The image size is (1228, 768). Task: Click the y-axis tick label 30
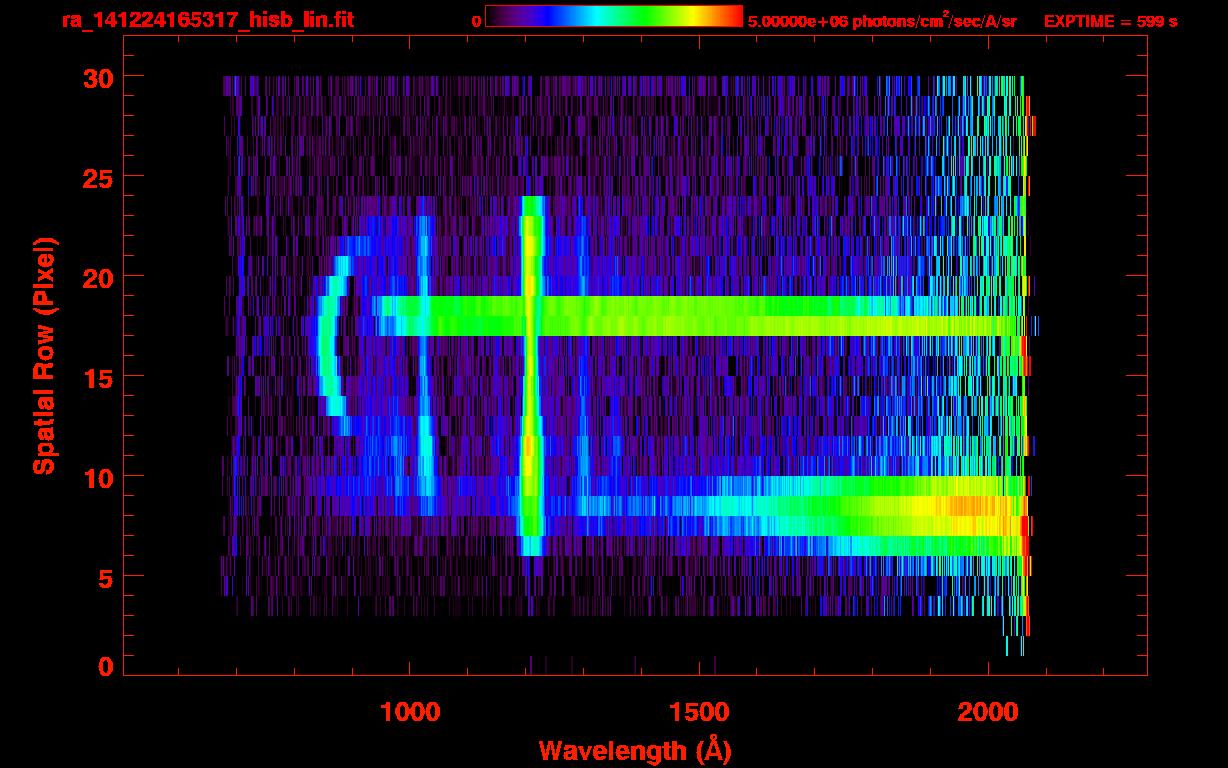[97, 77]
